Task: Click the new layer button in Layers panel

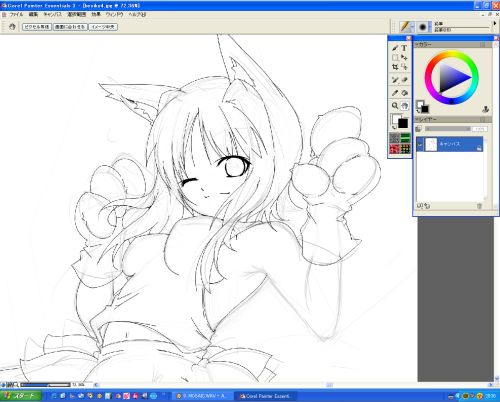Action: (x=420, y=206)
